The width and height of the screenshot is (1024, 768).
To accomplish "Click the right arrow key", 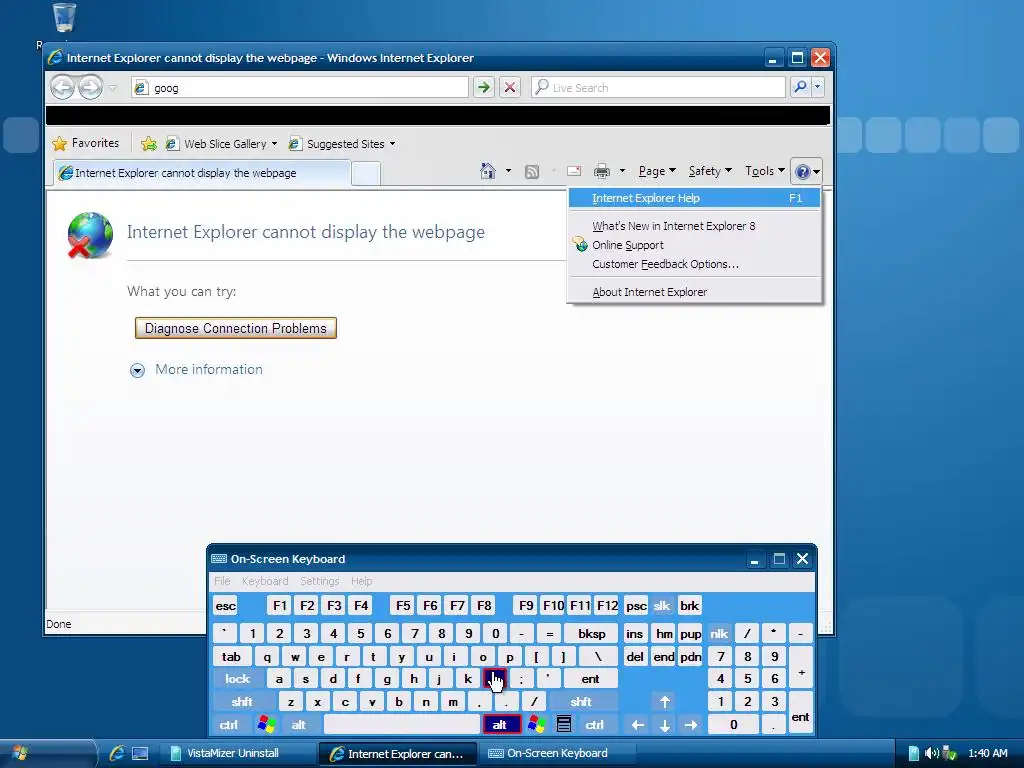I will tap(691, 725).
